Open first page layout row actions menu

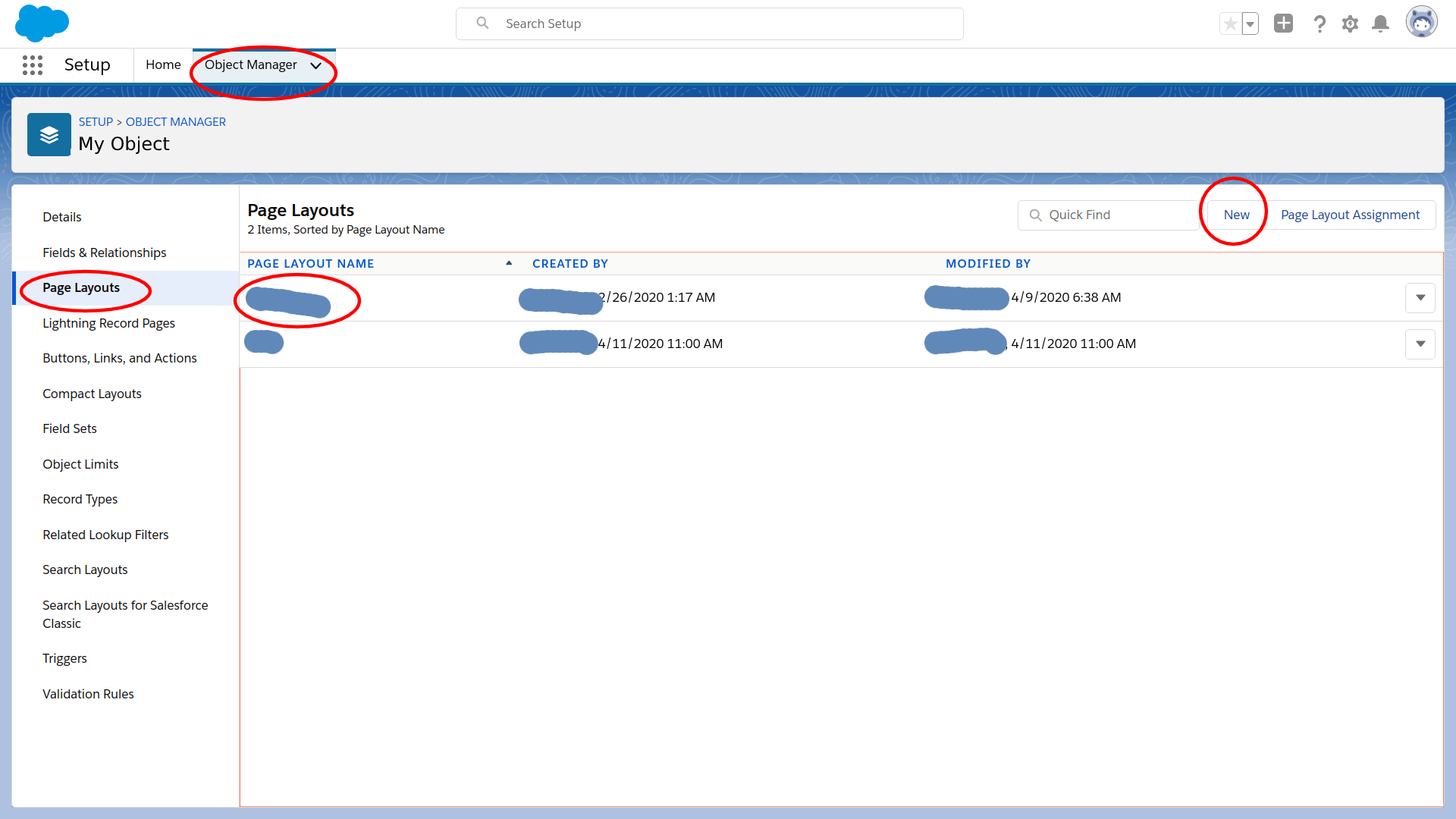tap(1420, 298)
